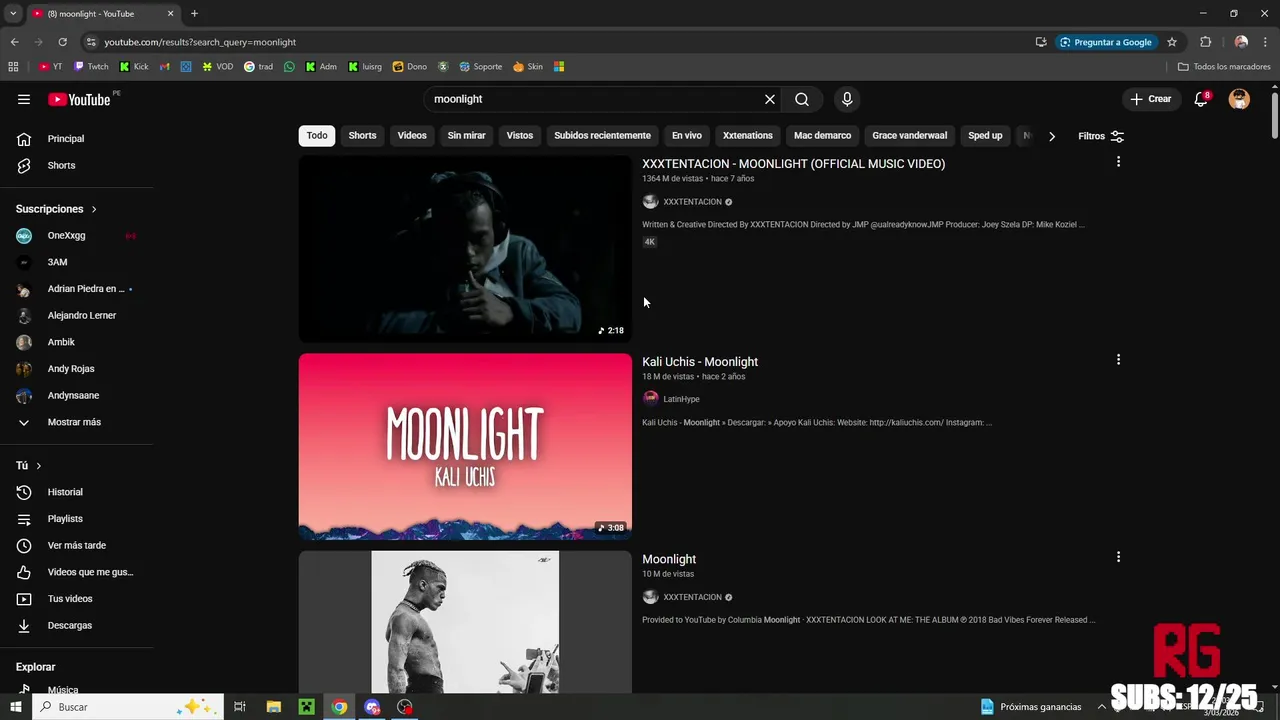
Task: Open more options for third Moonlight result
Action: pyautogui.click(x=1118, y=557)
